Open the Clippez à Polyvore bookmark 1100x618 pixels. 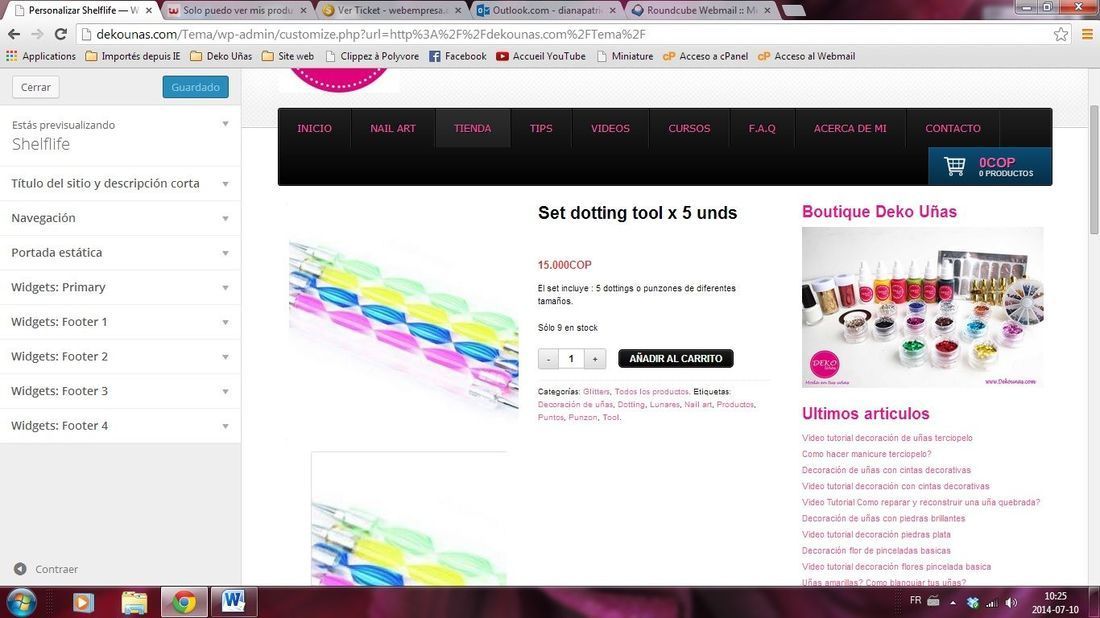pos(372,56)
